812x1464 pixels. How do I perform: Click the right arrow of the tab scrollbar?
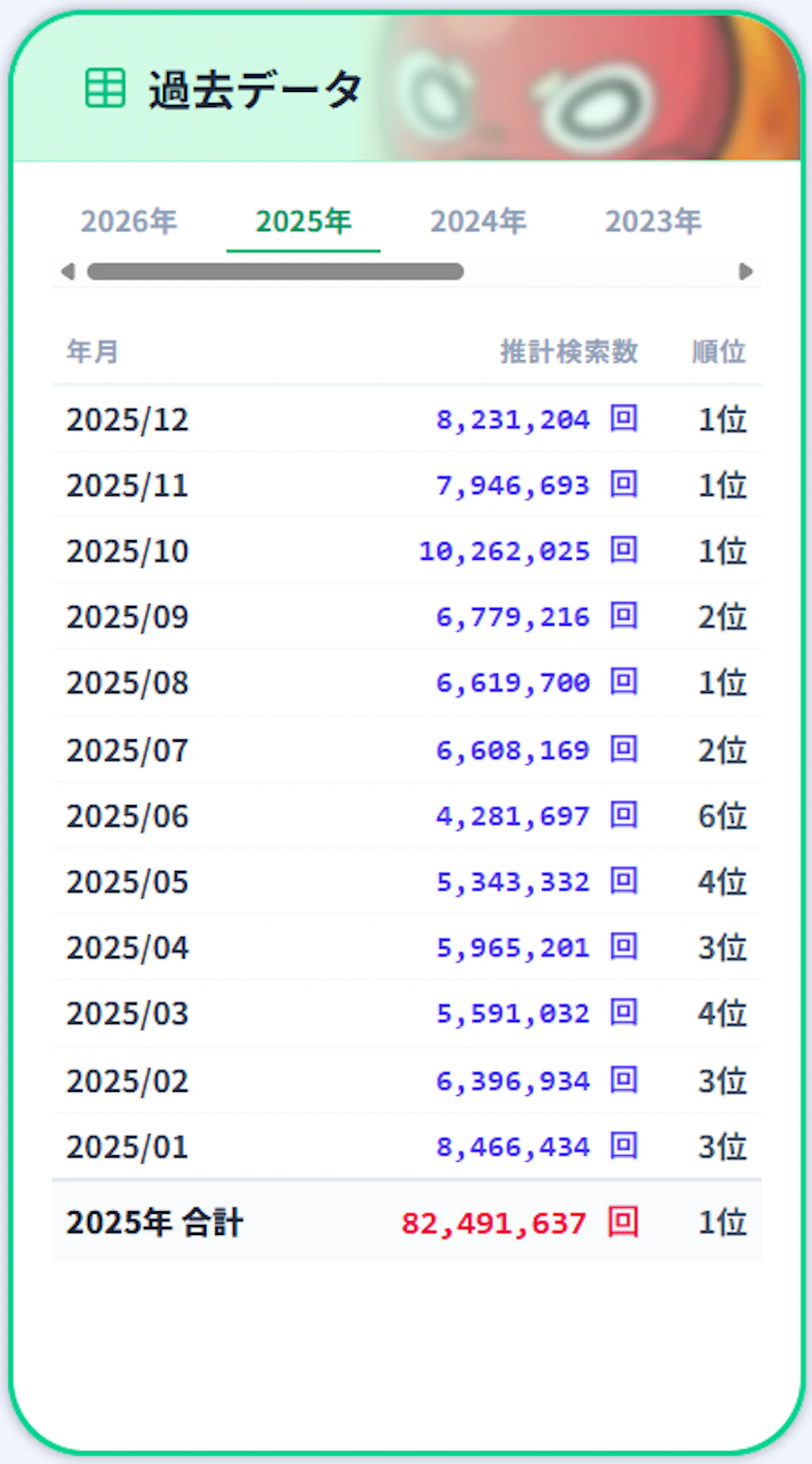point(745,271)
